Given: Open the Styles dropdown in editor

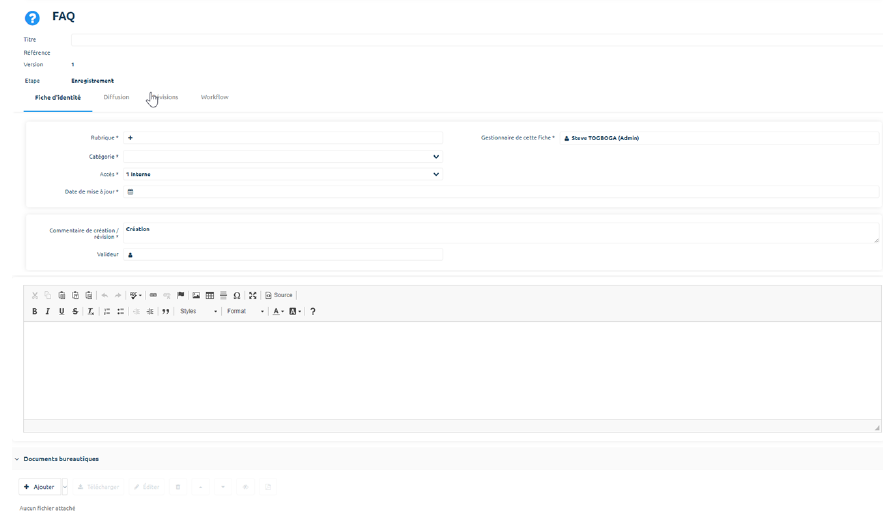Looking at the screenshot, I should point(197,312).
